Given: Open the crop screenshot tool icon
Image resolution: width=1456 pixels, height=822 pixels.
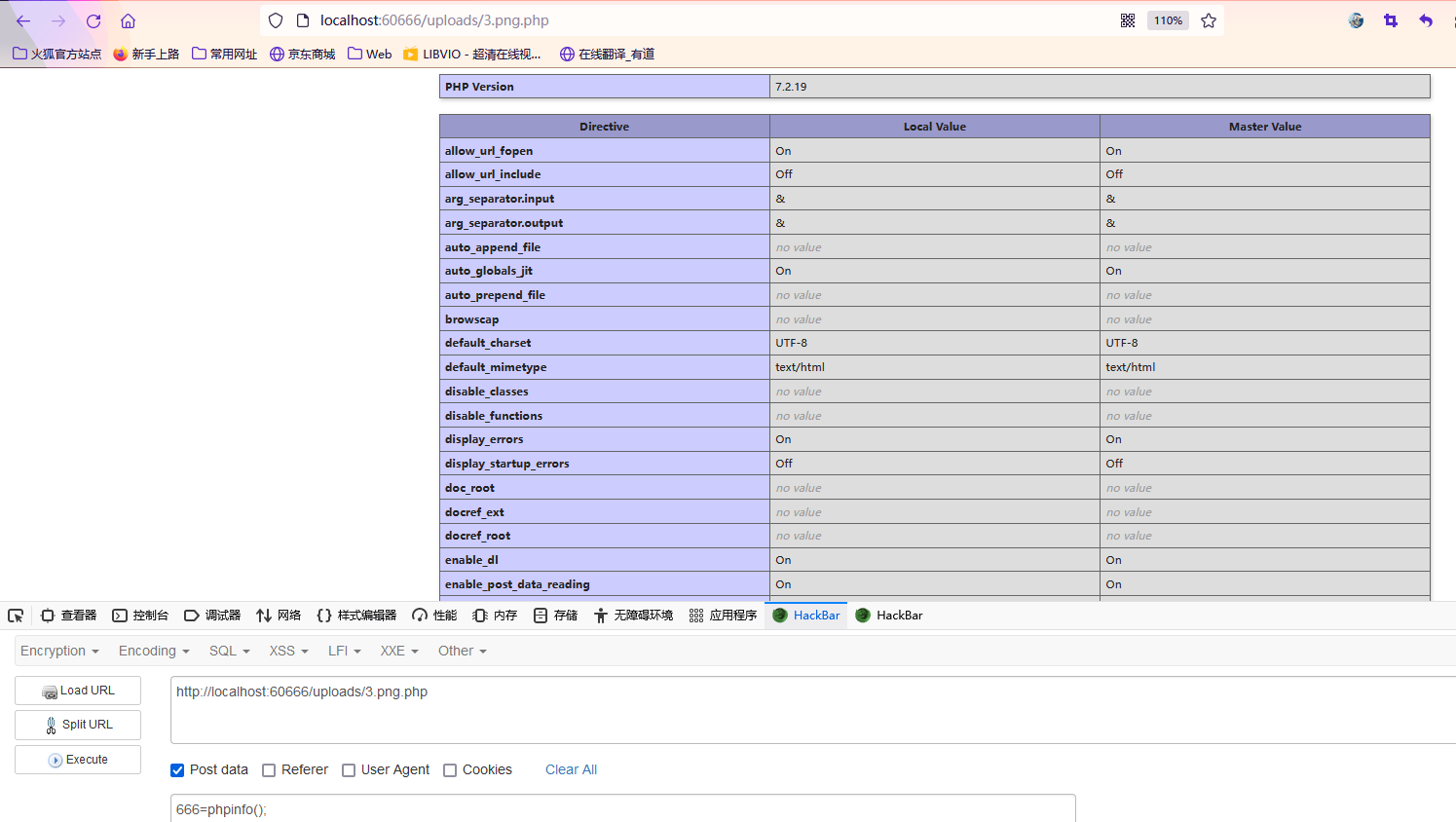Looking at the screenshot, I should click(x=1391, y=20).
